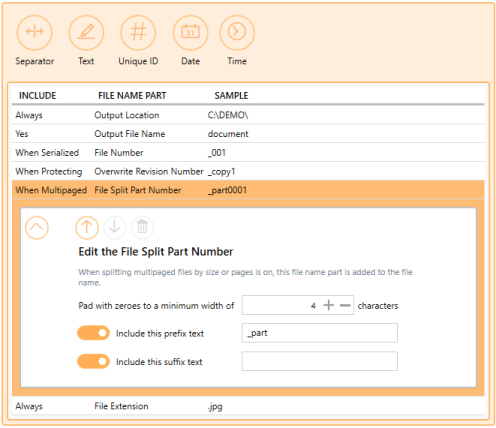Select the Overwrite Revision Number row

point(248,171)
